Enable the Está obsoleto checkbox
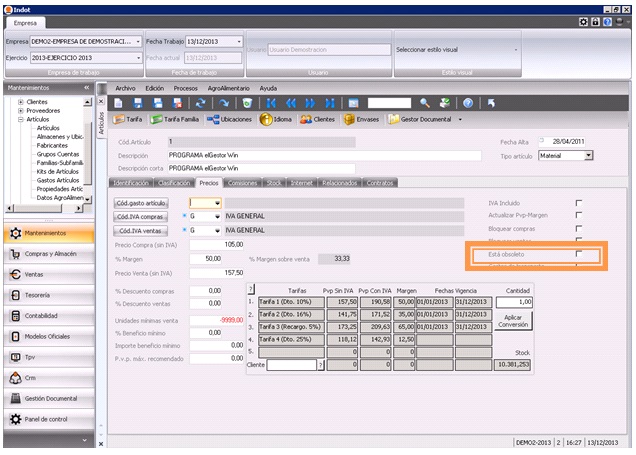 (x=578, y=256)
